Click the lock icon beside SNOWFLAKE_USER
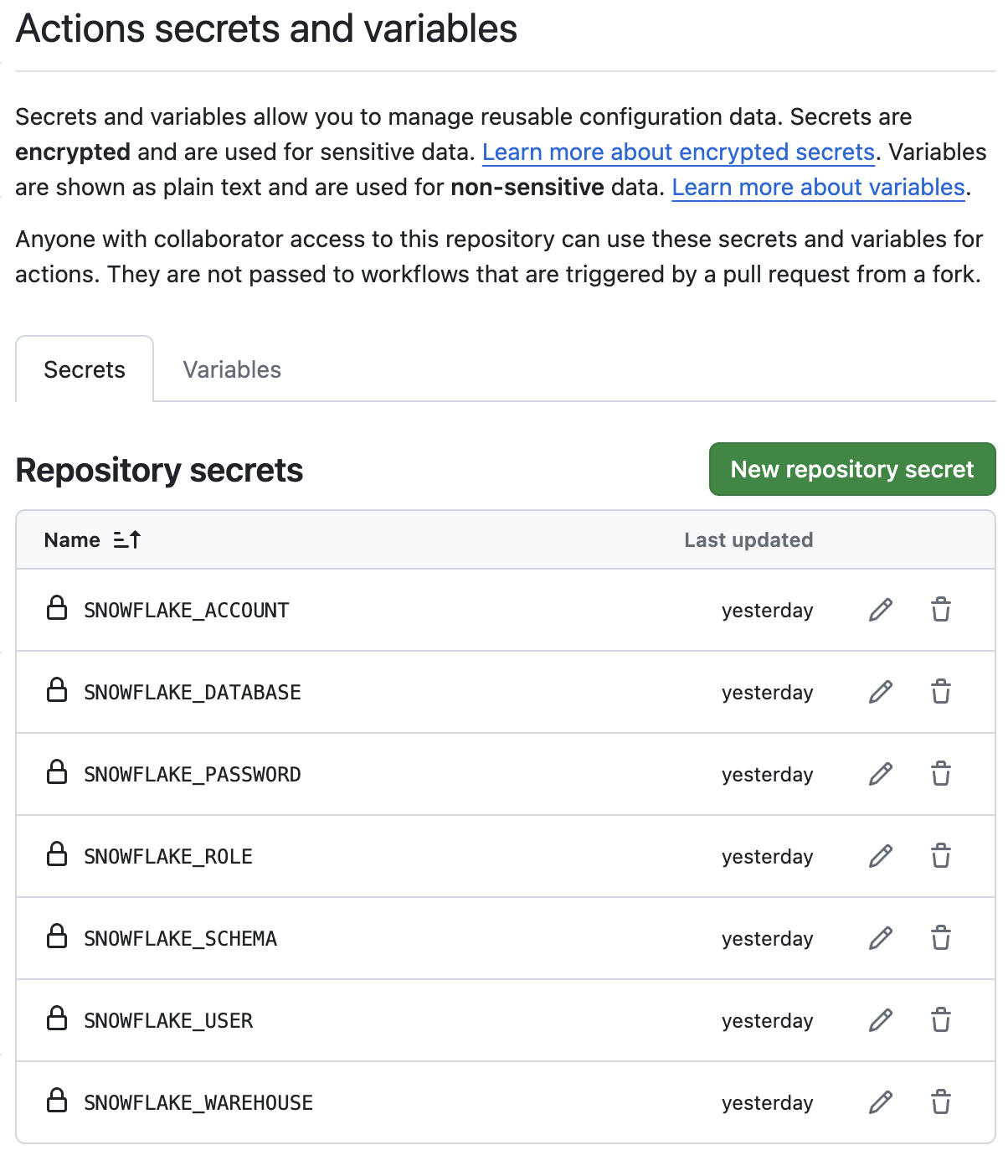 (x=57, y=1019)
